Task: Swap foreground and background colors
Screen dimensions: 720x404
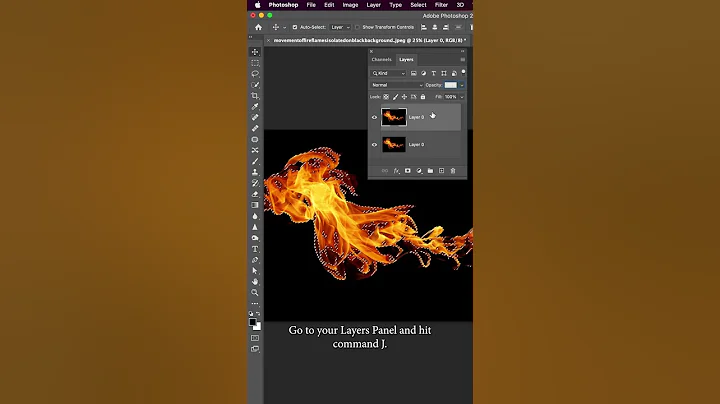Action: click(258, 314)
